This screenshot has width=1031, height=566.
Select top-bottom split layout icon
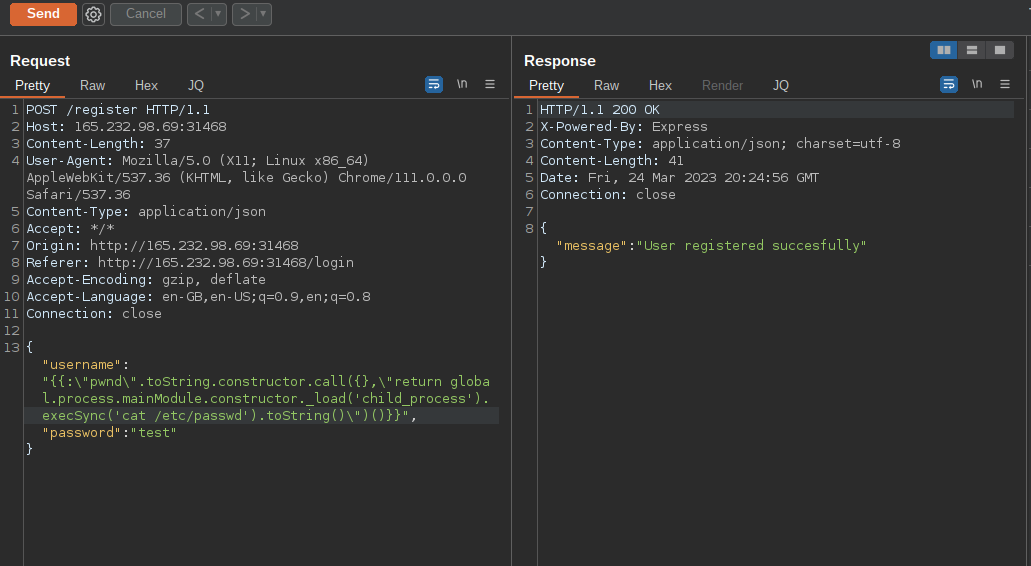click(x=972, y=50)
